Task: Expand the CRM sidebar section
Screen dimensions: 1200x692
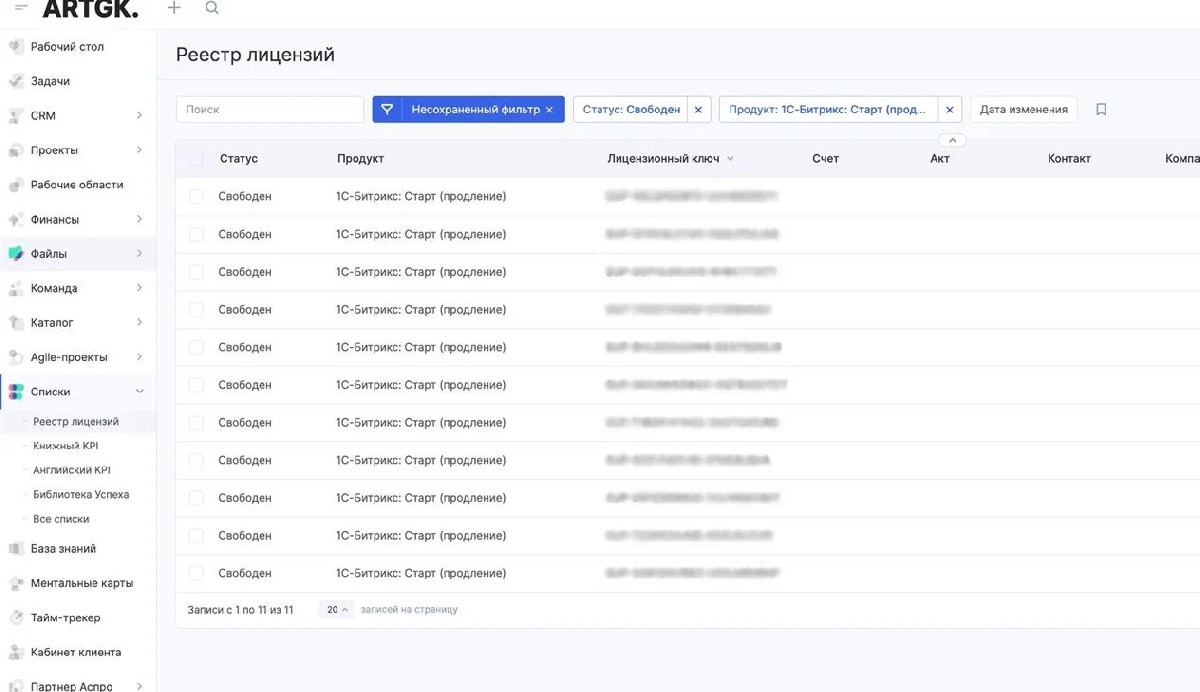Action: click(139, 116)
